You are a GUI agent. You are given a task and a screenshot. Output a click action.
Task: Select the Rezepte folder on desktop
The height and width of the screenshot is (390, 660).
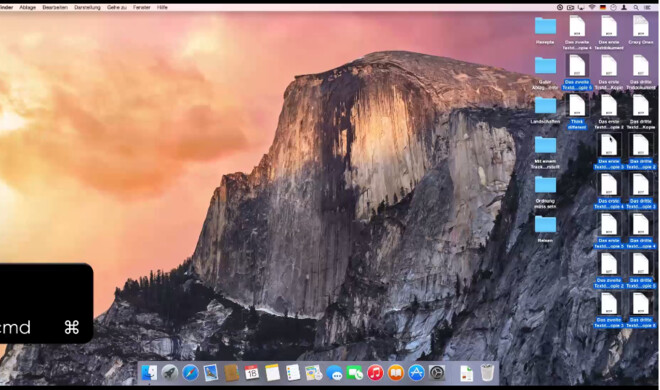545,26
